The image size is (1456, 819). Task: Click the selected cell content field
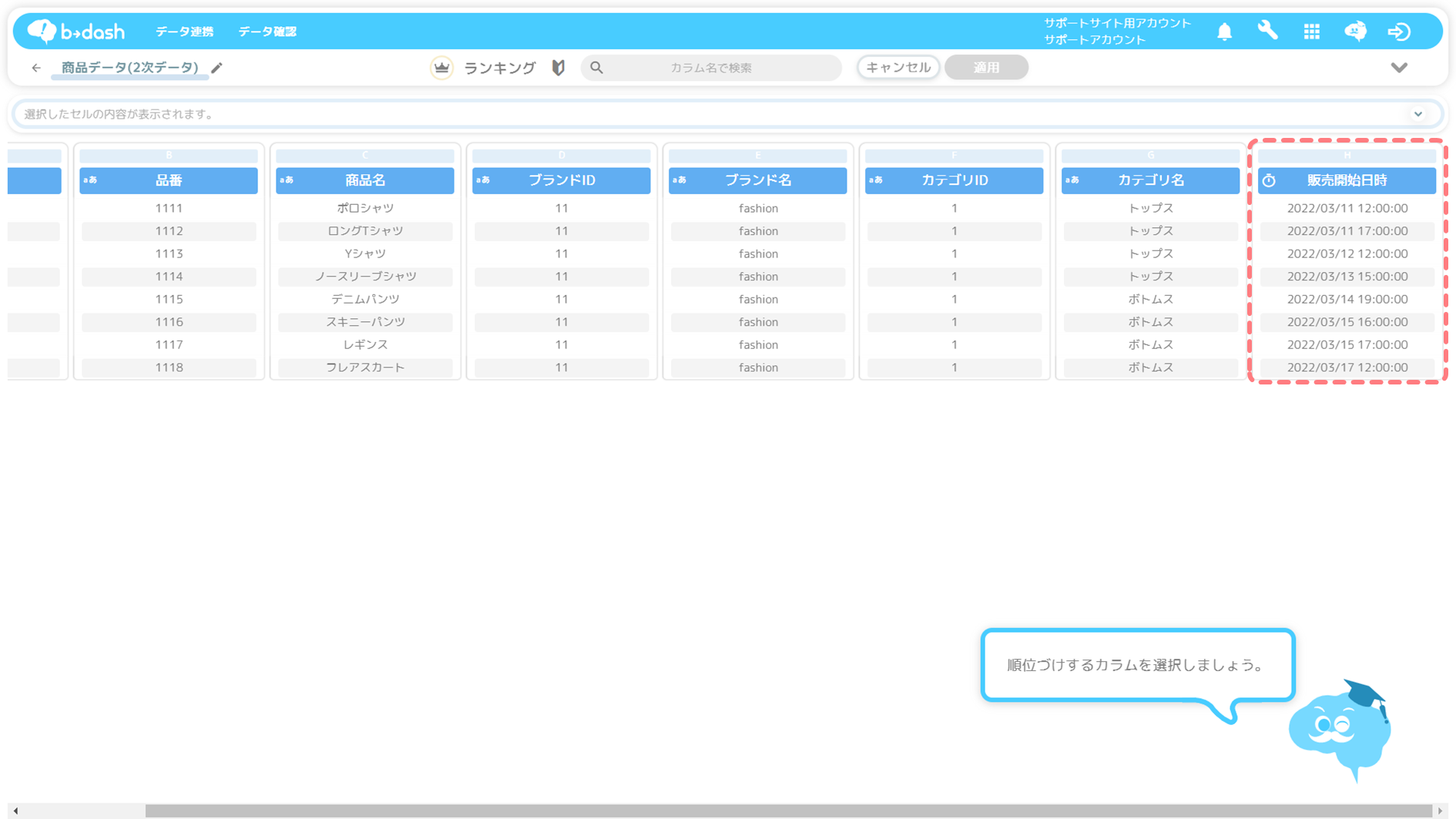[727, 114]
